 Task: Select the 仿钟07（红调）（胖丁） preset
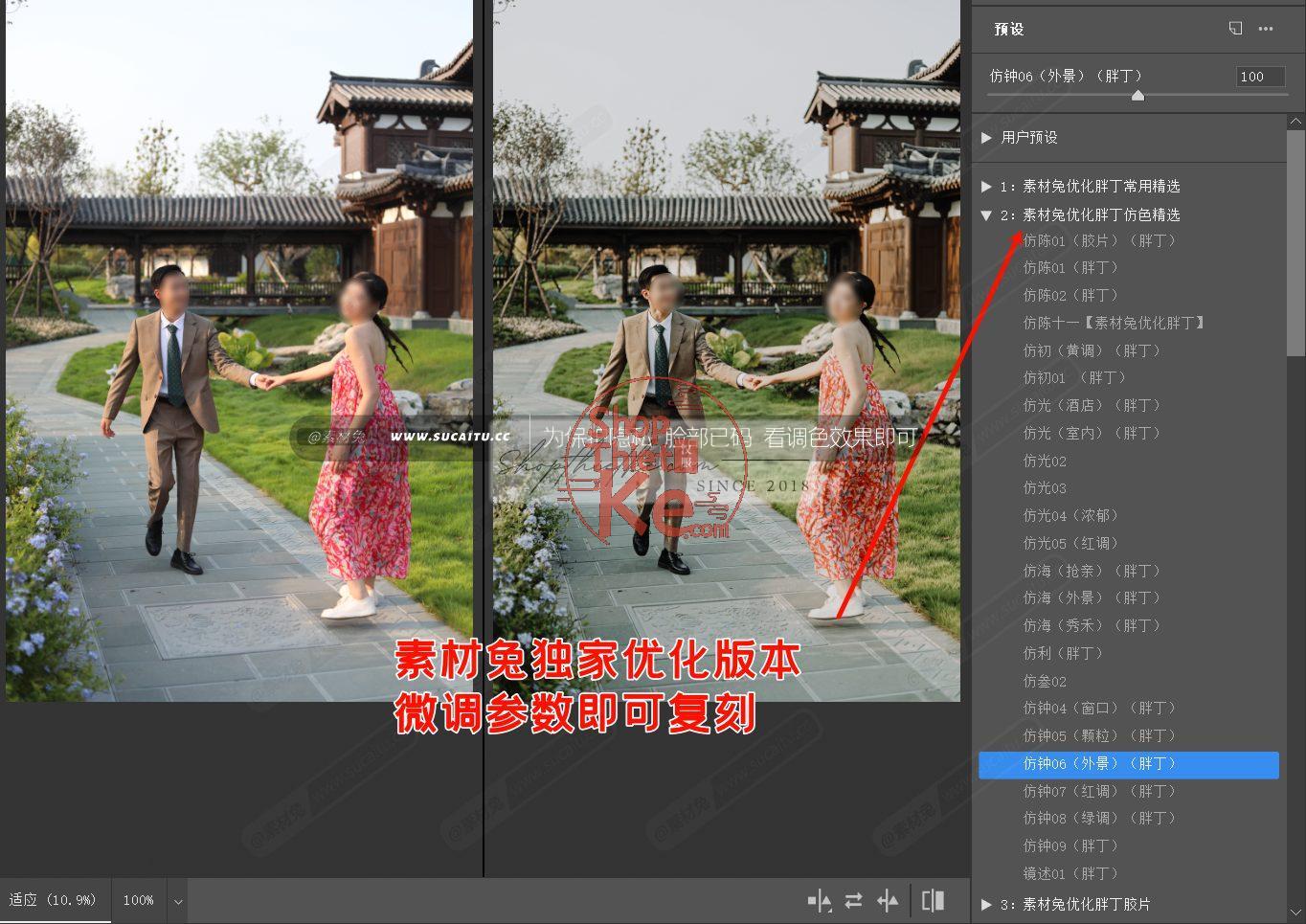[1099, 791]
